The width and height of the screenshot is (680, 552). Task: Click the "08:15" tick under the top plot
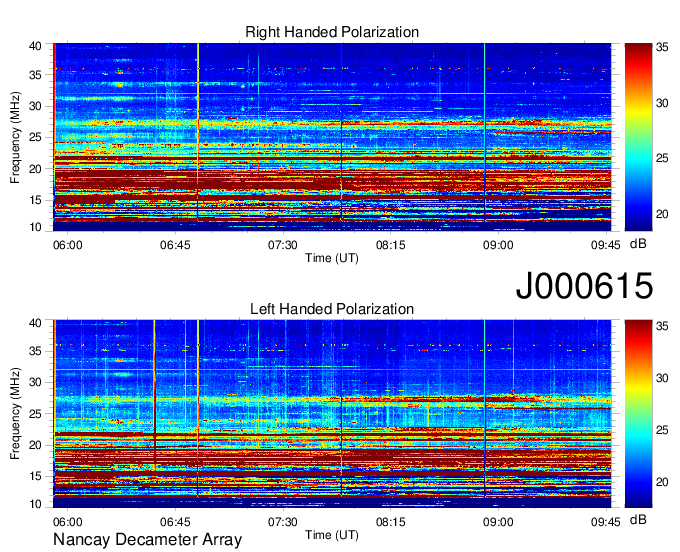click(x=391, y=245)
